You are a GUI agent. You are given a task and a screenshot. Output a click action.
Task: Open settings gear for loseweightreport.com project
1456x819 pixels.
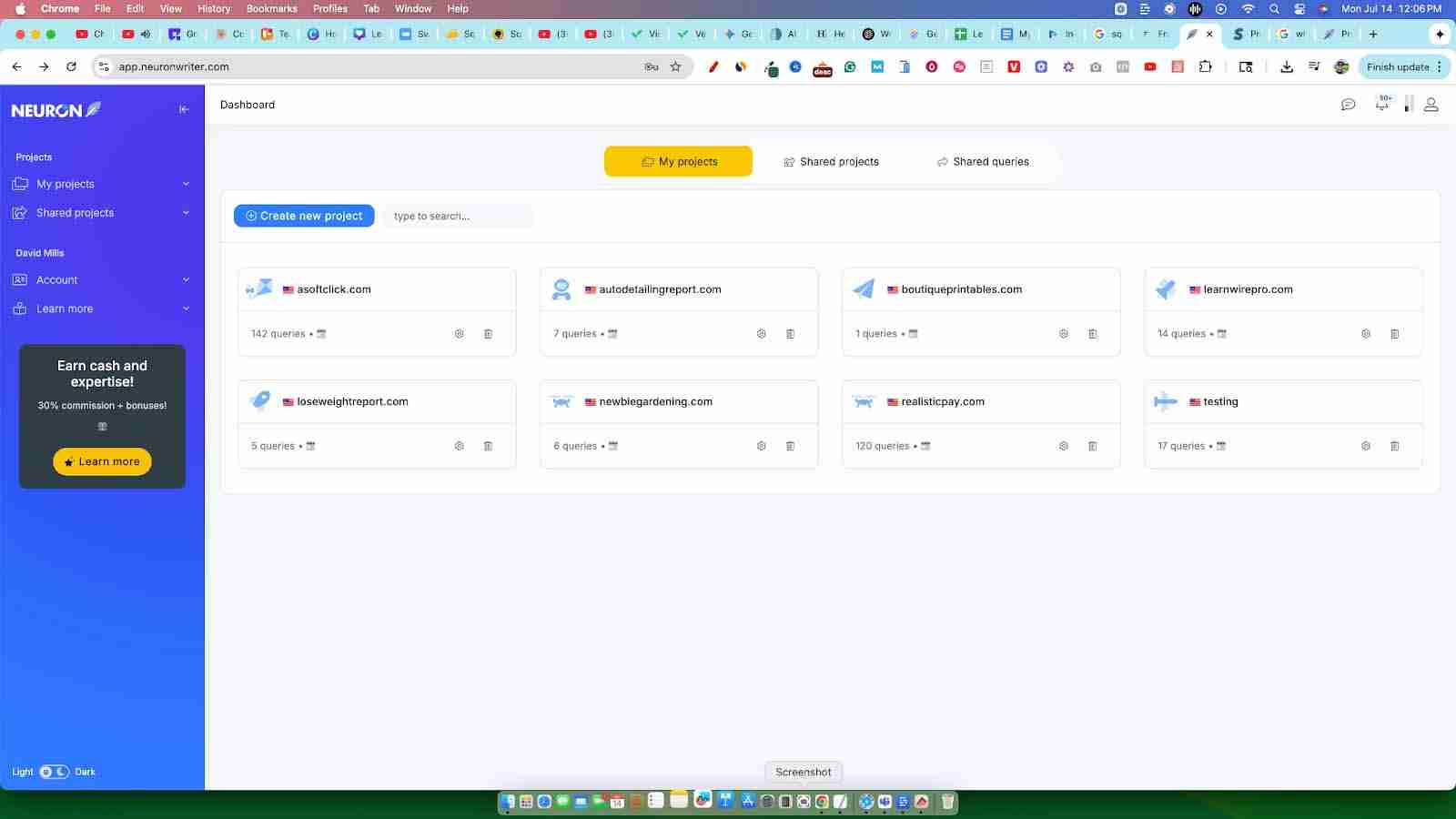460,446
